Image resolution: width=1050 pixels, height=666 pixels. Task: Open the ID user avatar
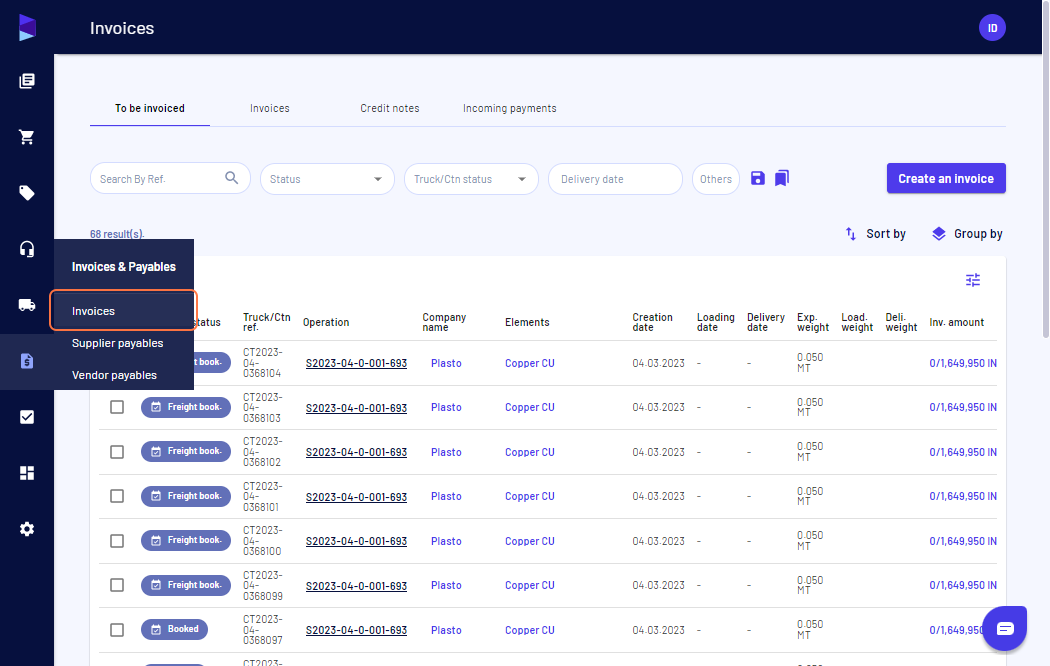click(x=992, y=28)
